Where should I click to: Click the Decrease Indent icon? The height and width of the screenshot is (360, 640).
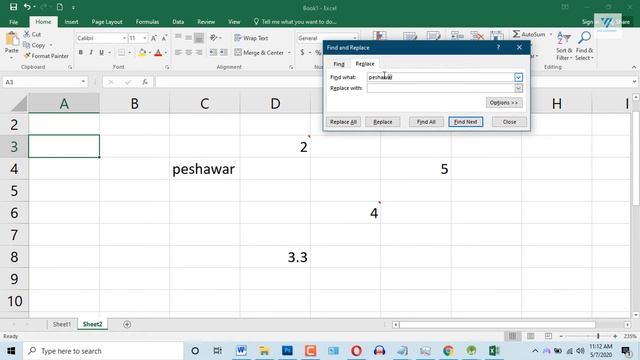click(213, 52)
